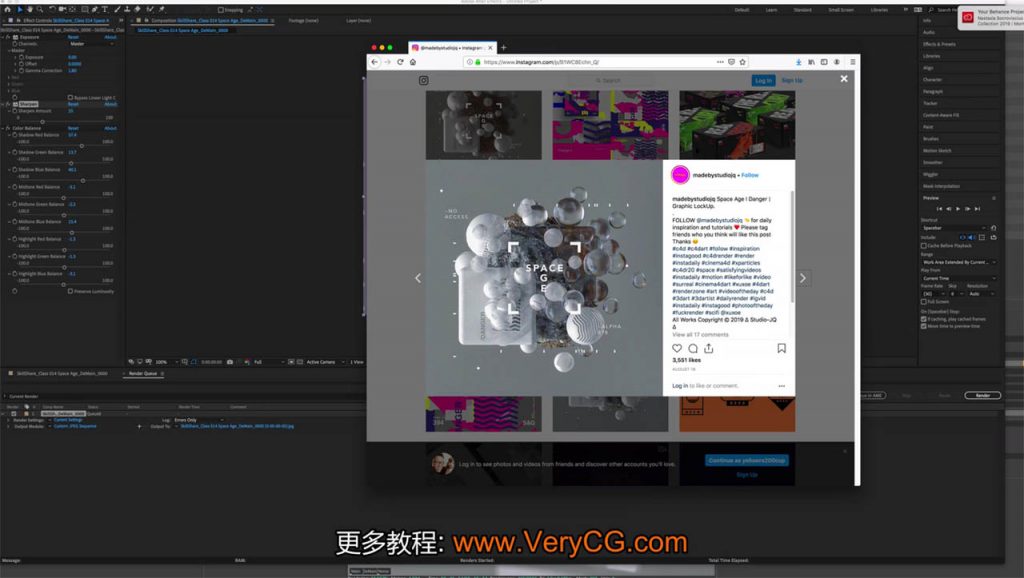Select the Zoom magnifier tool
1024x578 pixels.
40,10
